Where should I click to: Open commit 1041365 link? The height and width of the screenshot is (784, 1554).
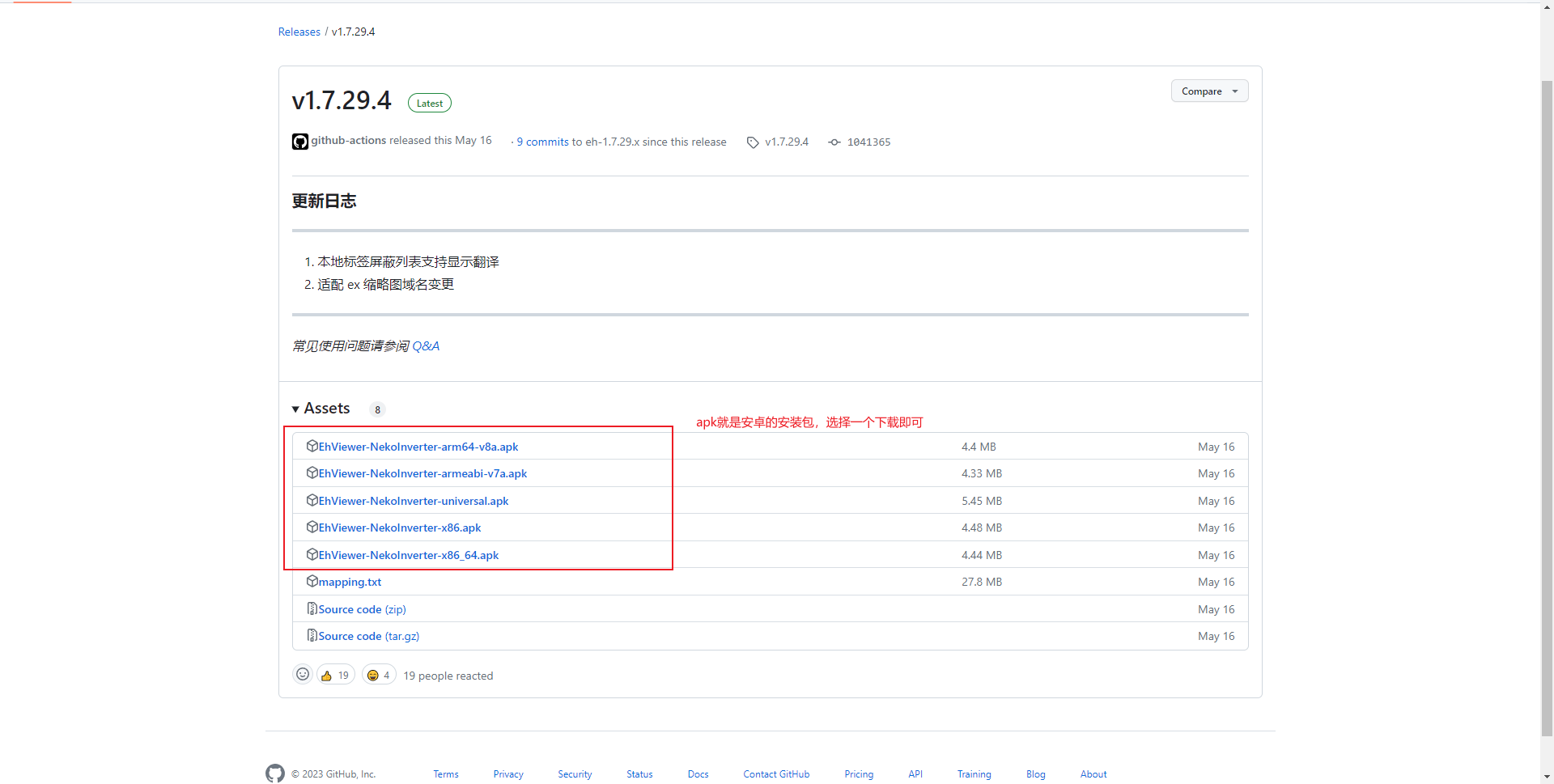click(868, 142)
